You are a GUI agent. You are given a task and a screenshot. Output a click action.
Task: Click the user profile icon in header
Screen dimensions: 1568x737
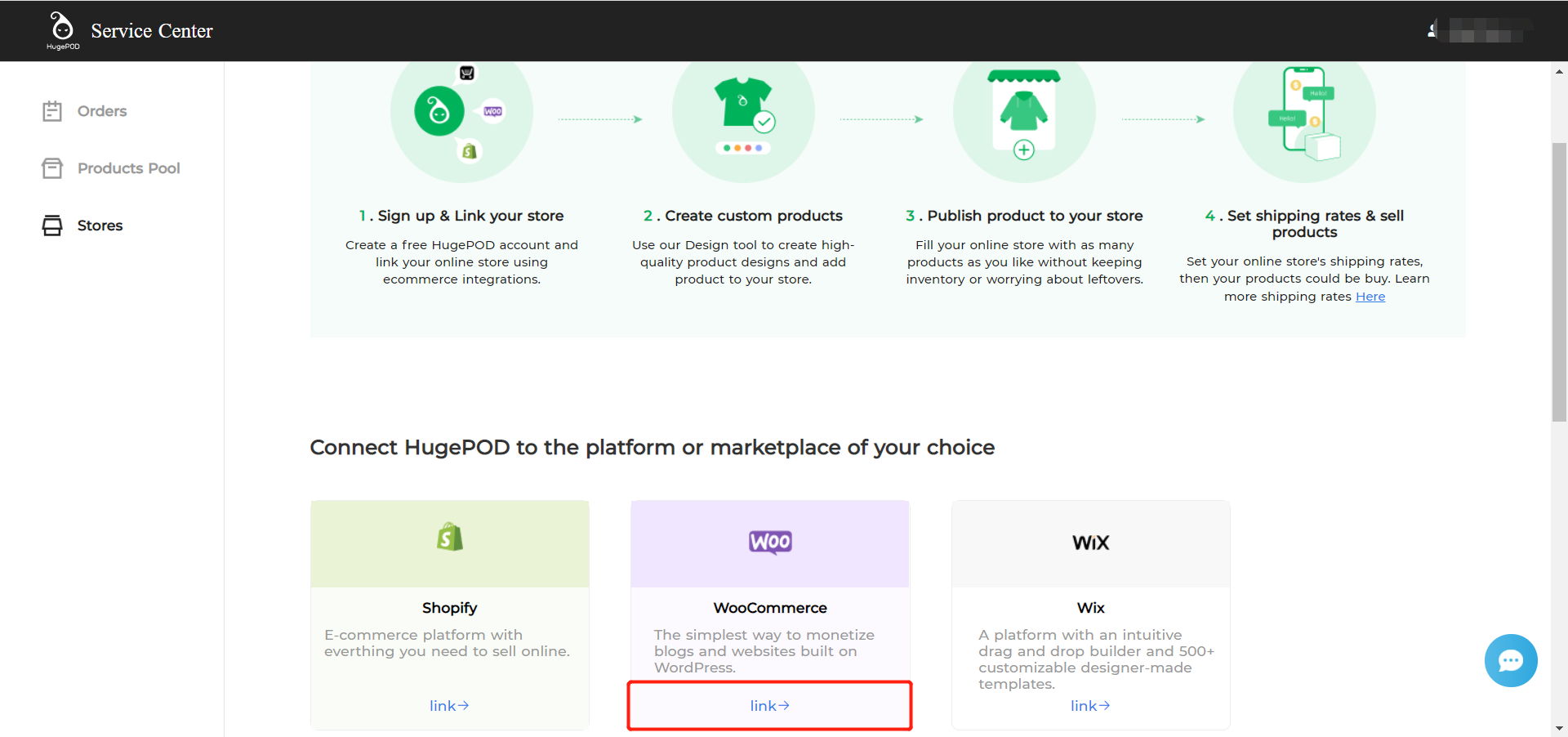pos(1432,31)
